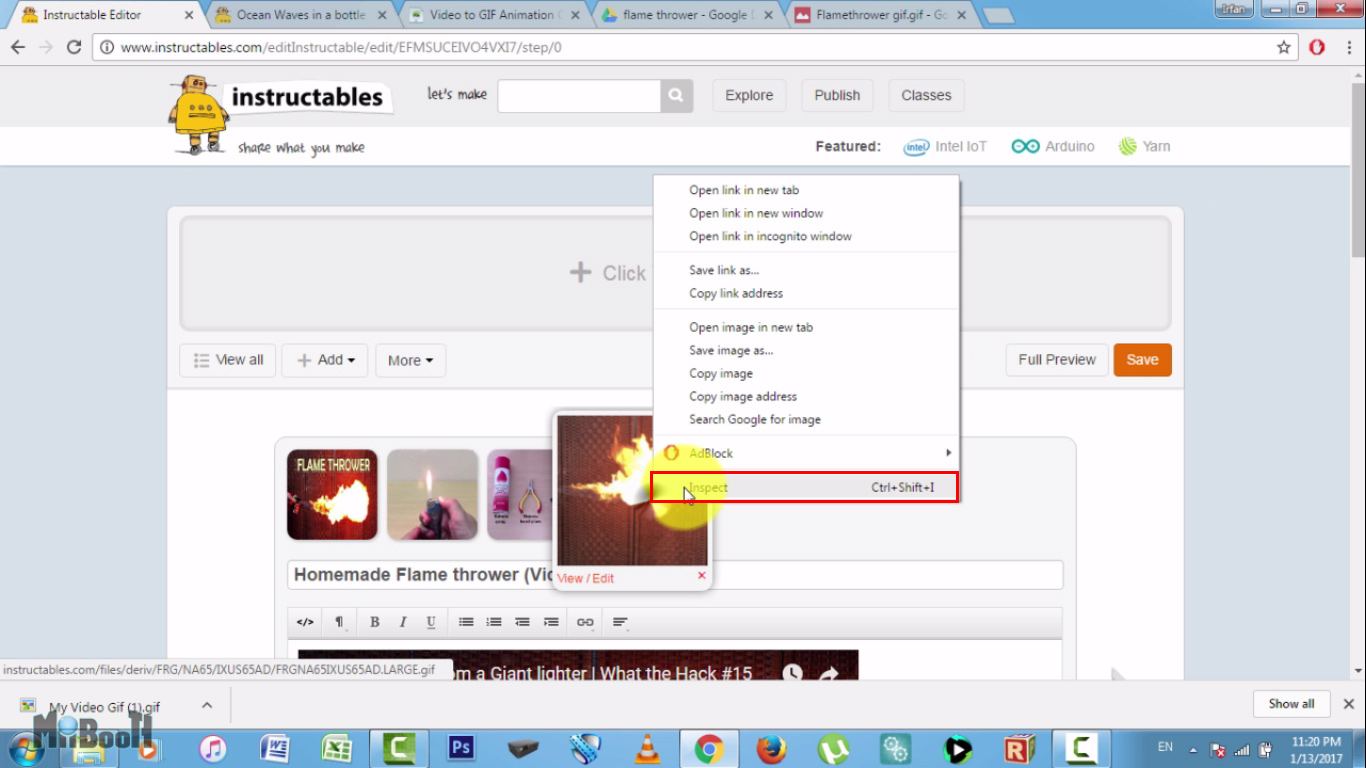Image resolution: width=1366 pixels, height=768 pixels.
Task: Bookmark this page with the star icon
Action: (1284, 47)
